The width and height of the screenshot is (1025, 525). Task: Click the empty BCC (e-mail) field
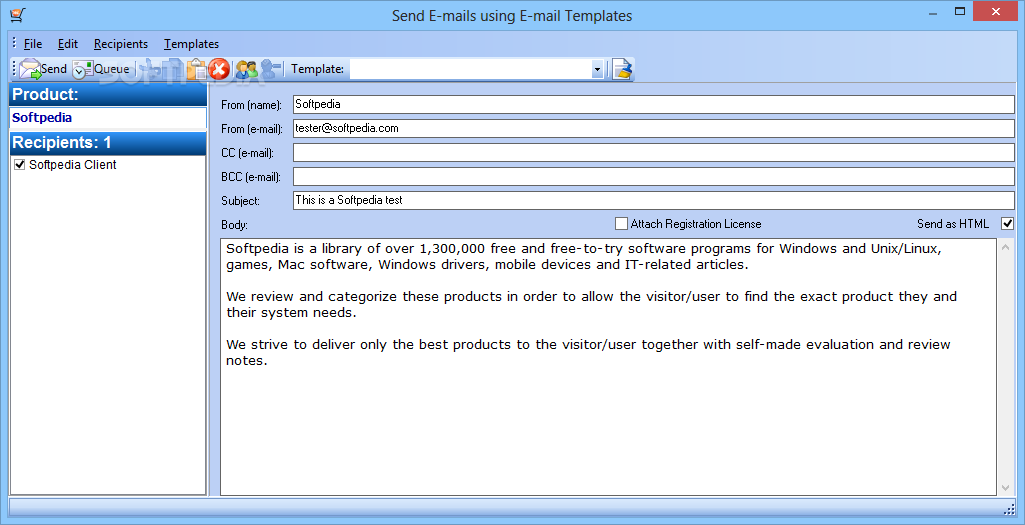(654, 177)
